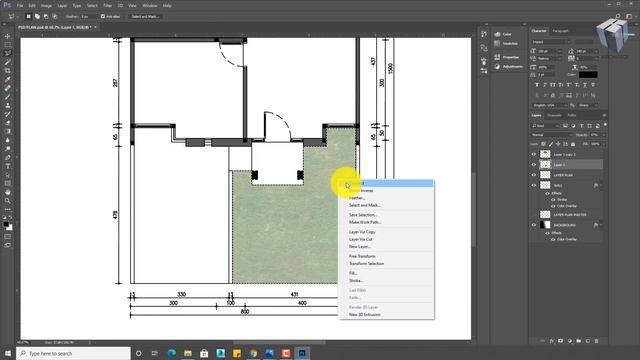Collapse the BACKGROUND layer effects list
Screen dimensions: 640x360
coord(601,225)
